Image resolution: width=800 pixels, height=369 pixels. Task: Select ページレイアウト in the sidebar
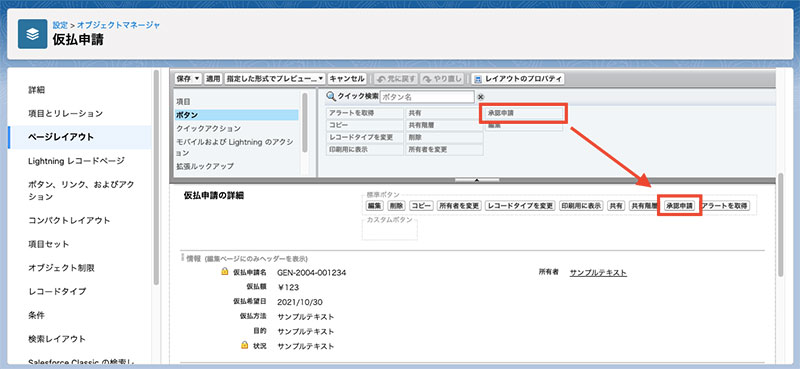click(x=79, y=137)
